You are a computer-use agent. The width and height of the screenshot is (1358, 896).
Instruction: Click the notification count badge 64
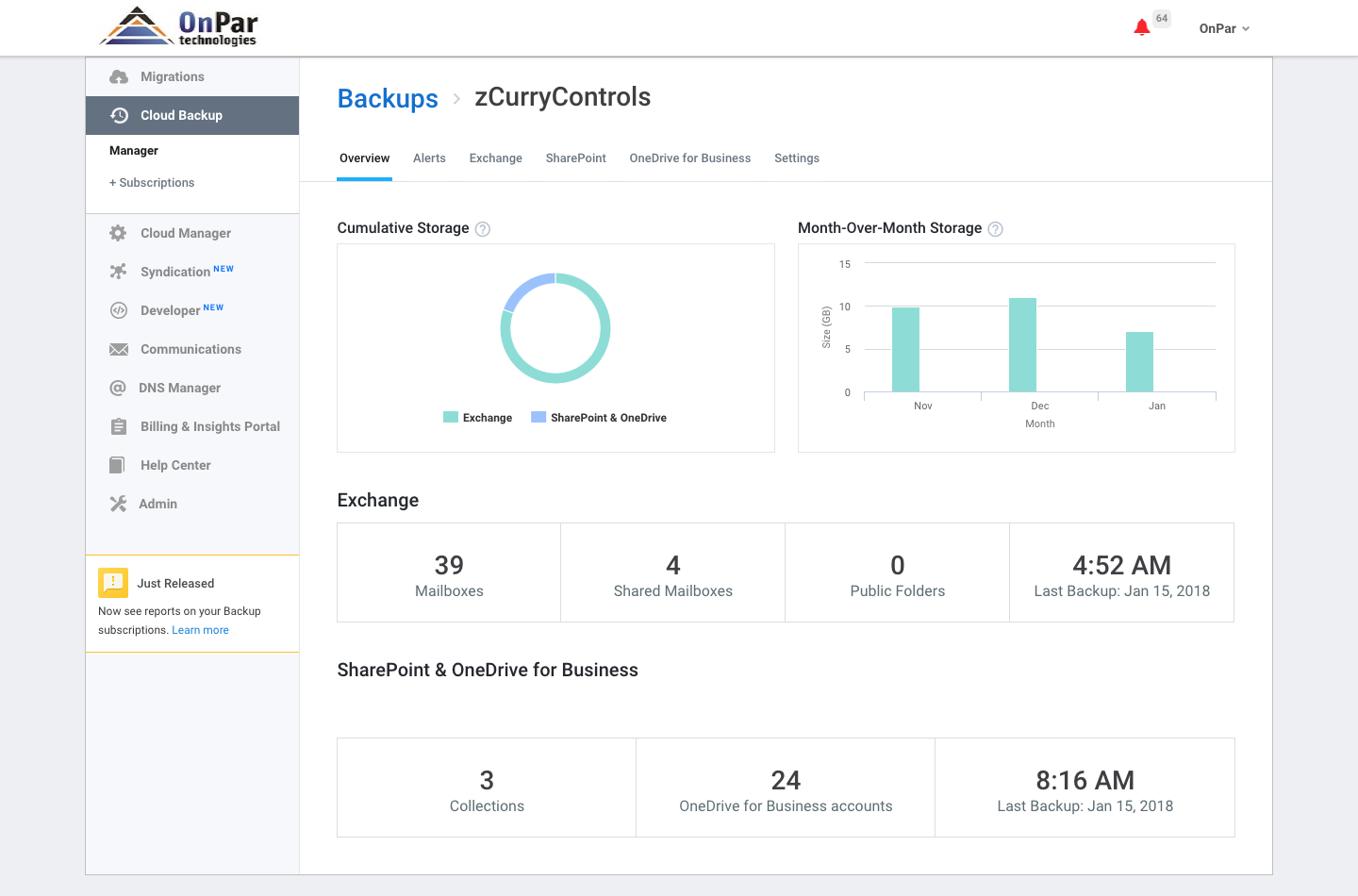coord(1162,18)
